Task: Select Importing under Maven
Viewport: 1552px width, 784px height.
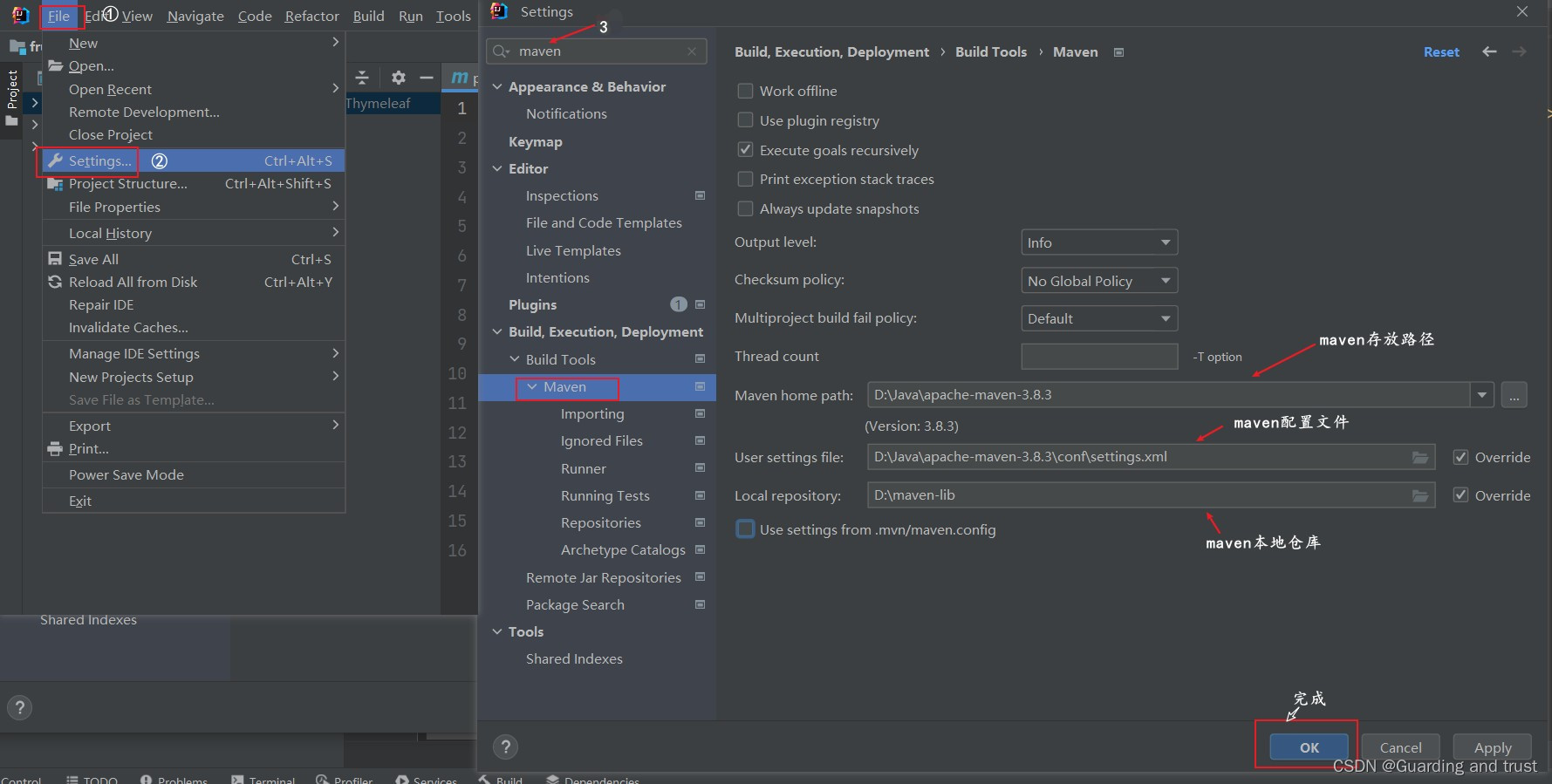Action: pos(592,413)
